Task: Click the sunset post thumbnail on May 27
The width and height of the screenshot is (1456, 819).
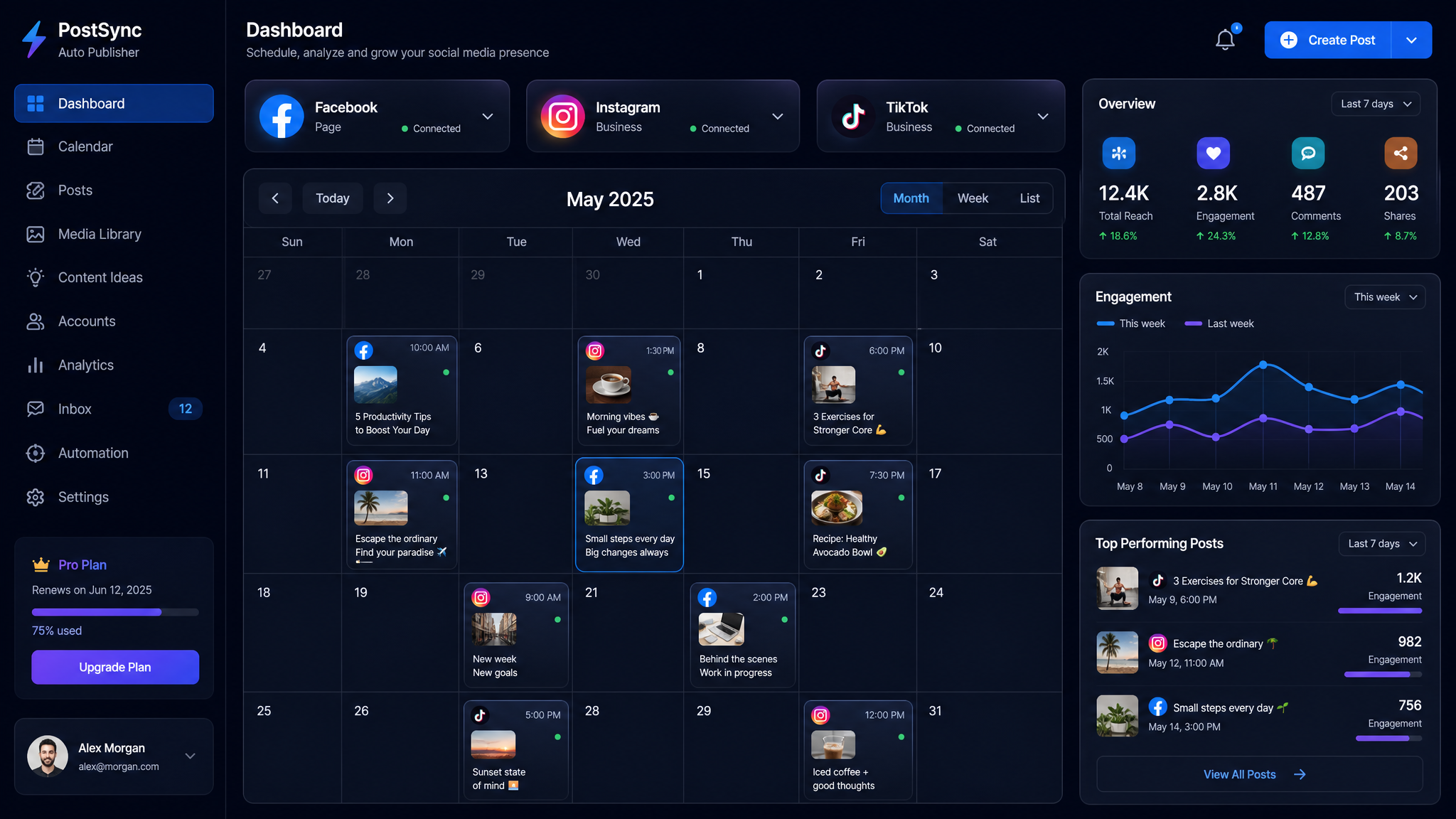Action: point(493,744)
